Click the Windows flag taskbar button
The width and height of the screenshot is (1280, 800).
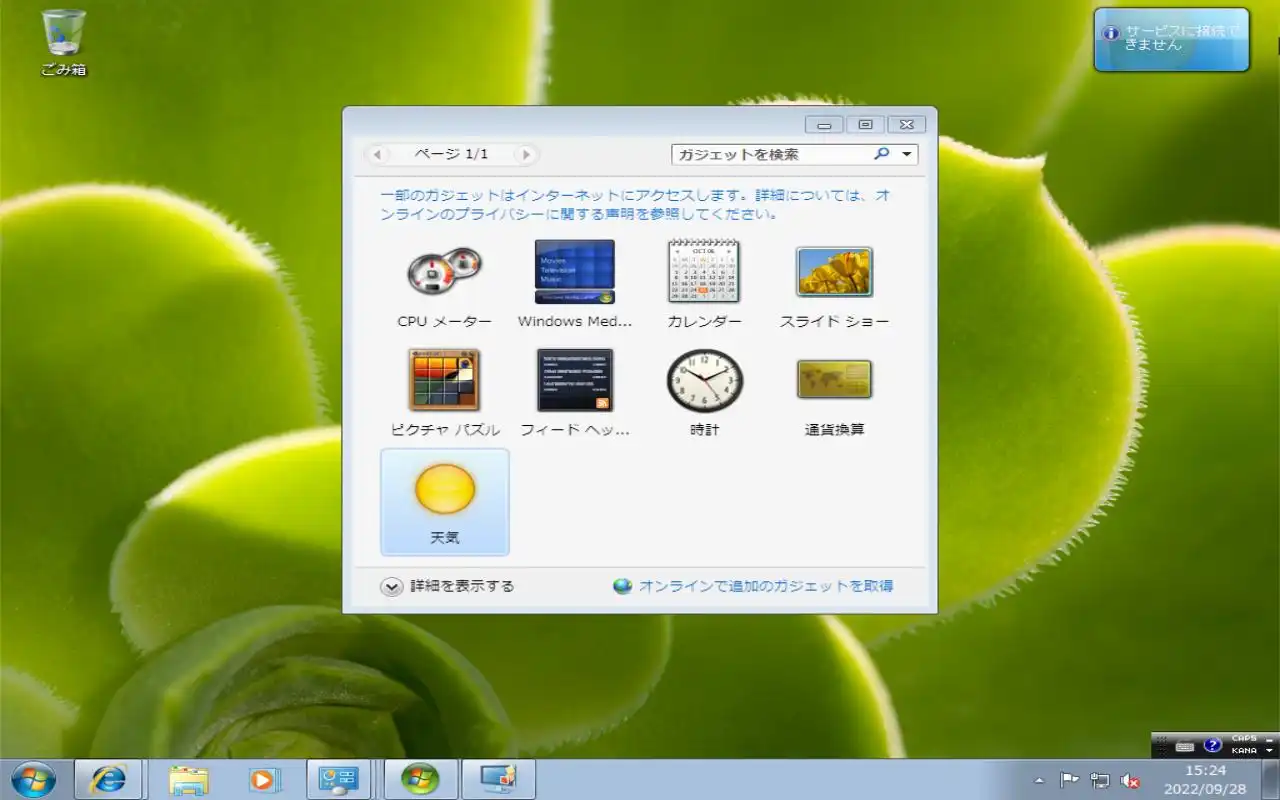pyautogui.click(x=420, y=779)
